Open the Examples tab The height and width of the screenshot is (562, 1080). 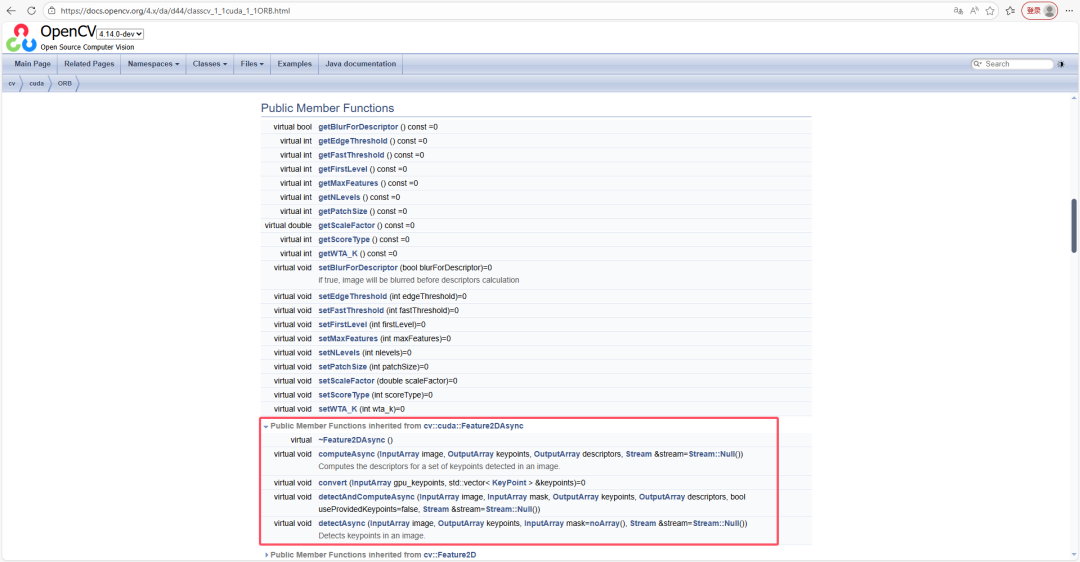pos(294,64)
